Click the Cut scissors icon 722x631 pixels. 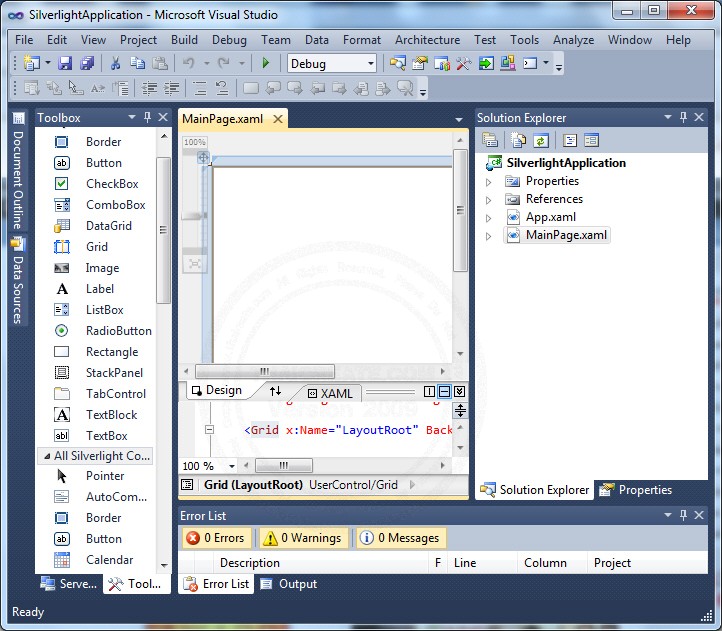[x=115, y=63]
